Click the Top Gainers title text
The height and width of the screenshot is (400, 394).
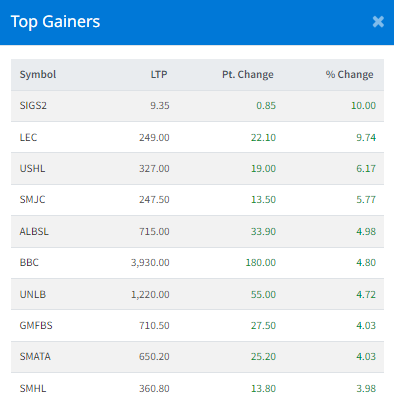pyautogui.click(x=55, y=22)
